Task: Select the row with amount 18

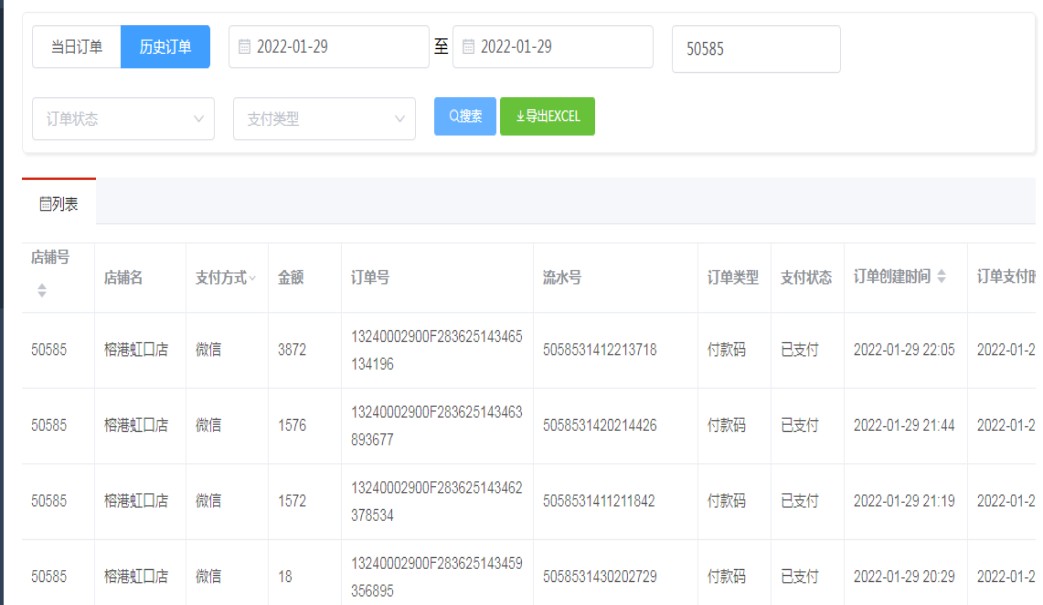Action: [285, 576]
